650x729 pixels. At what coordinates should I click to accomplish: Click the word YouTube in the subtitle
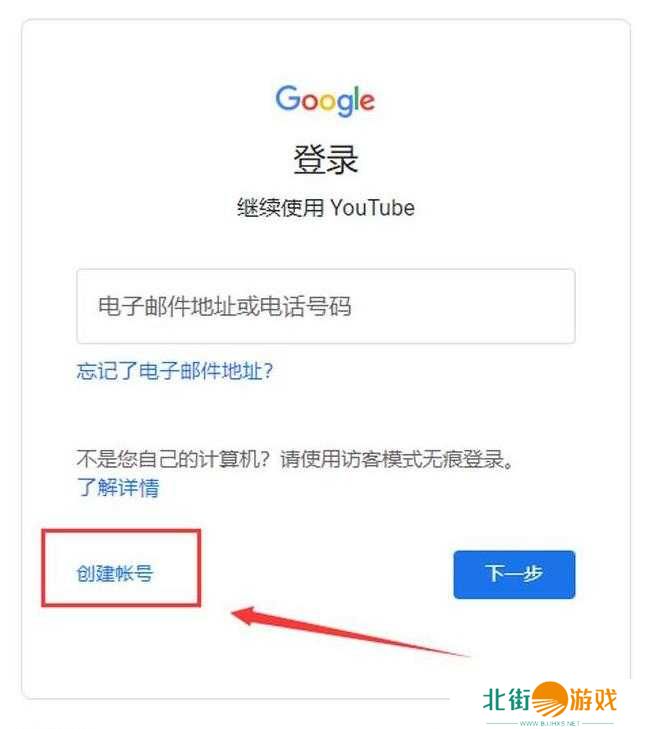[373, 207]
